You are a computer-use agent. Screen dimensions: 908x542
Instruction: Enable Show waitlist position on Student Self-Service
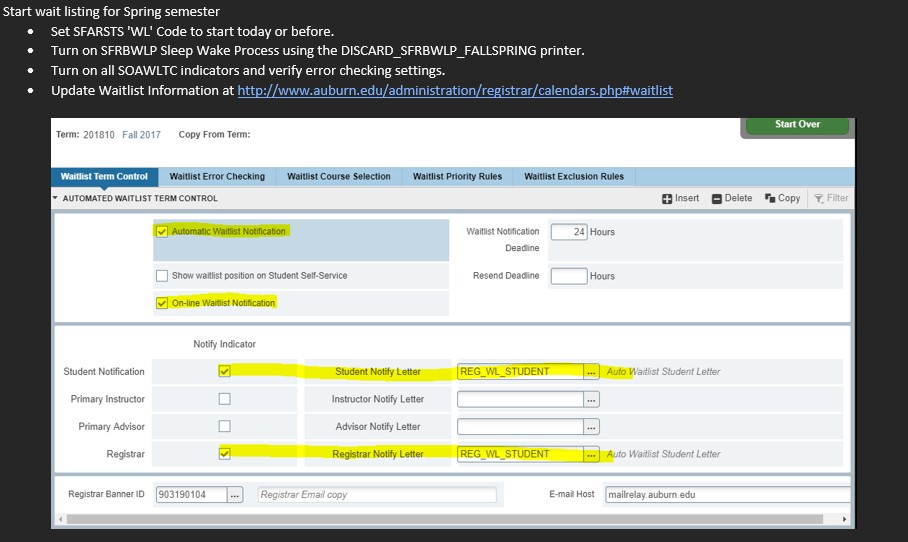[162, 276]
